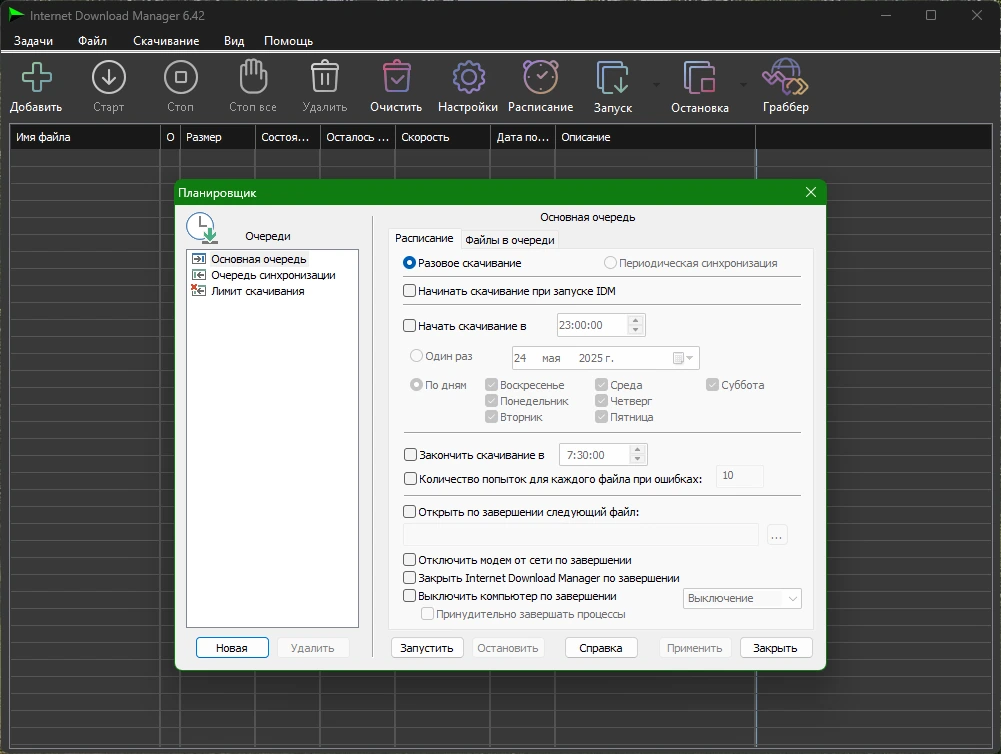Click the ... browse file button
The image size is (1001, 754).
[x=776, y=535]
